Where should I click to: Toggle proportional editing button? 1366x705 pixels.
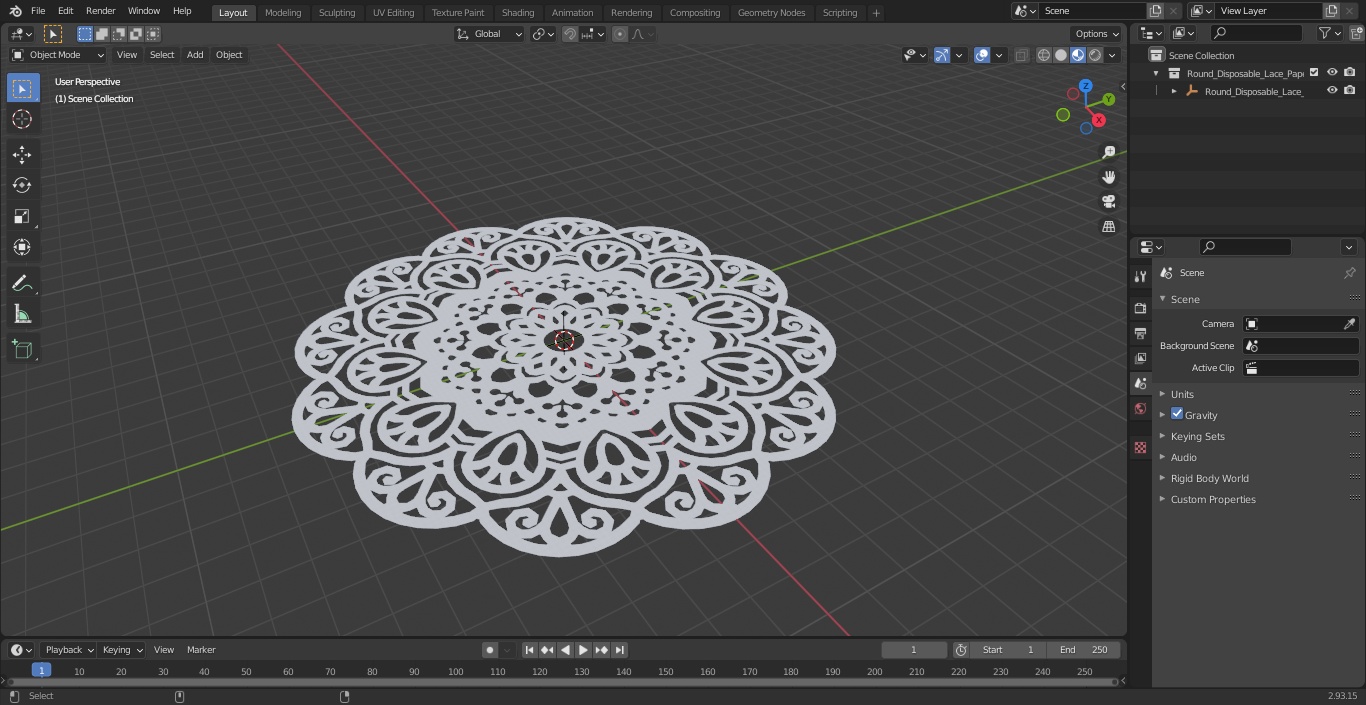coord(620,34)
